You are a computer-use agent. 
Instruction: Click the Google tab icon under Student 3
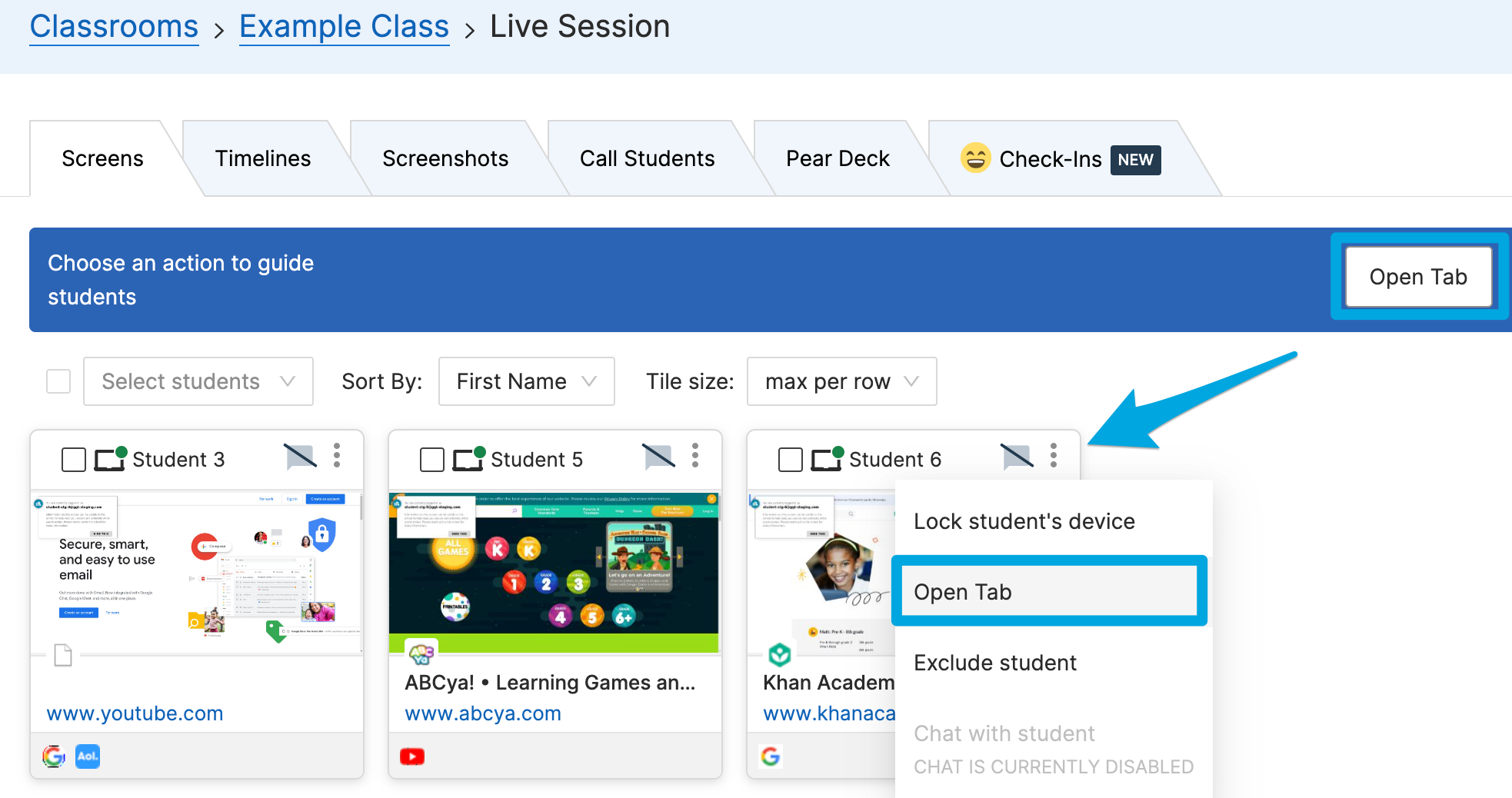(54, 756)
